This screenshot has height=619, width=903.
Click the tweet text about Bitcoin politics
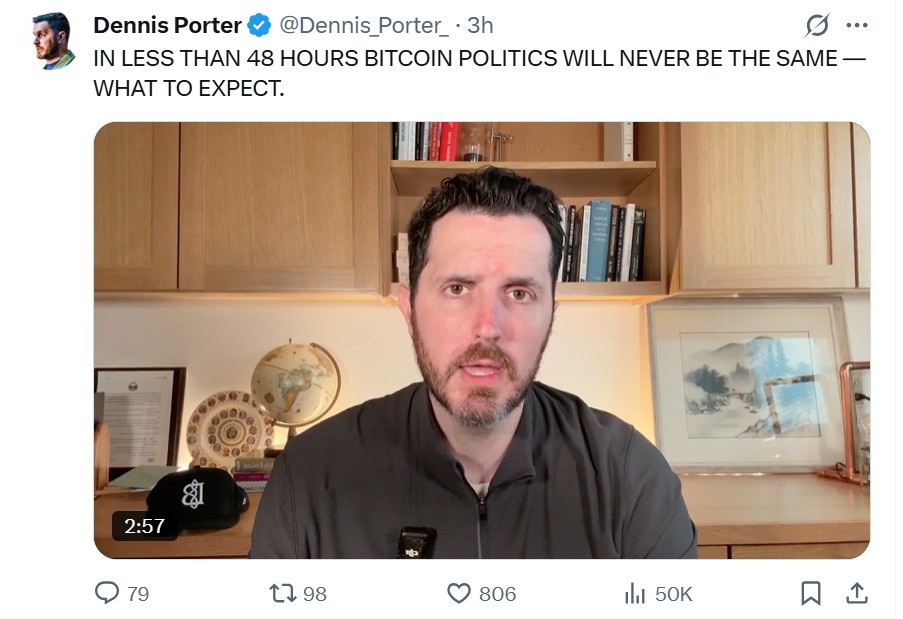tap(479, 73)
